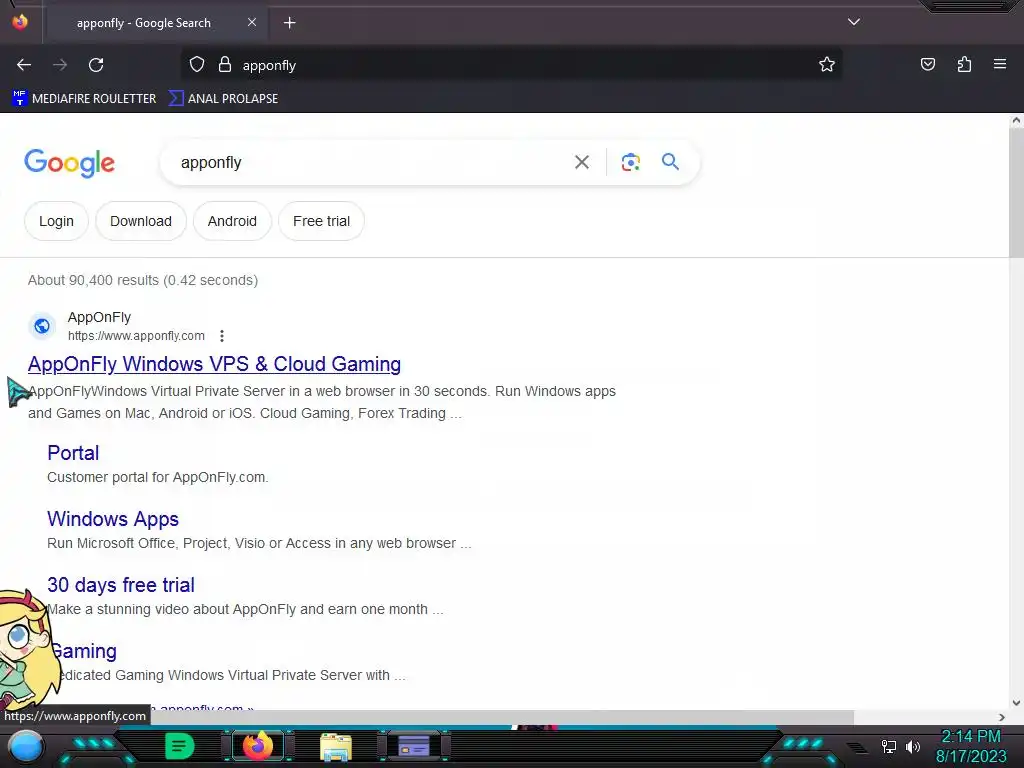The height and width of the screenshot is (768, 1024).
Task: Open more options dots beside apponfly.com URL
Action: tap(222, 336)
